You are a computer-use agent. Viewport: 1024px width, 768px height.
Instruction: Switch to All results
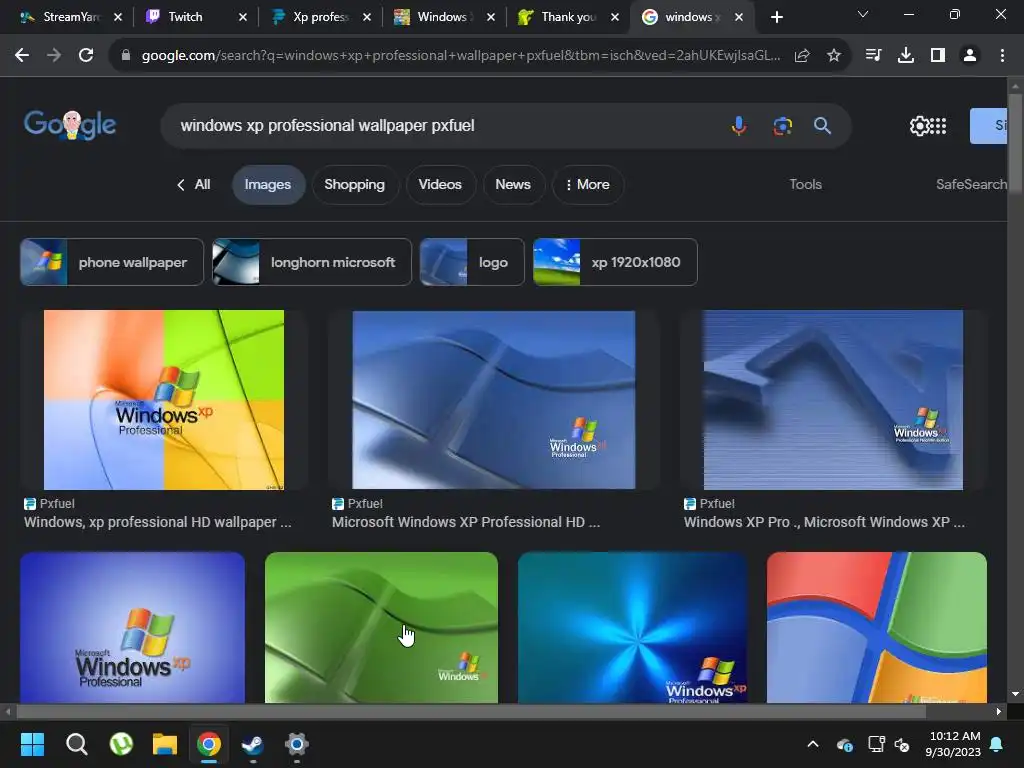194,185
